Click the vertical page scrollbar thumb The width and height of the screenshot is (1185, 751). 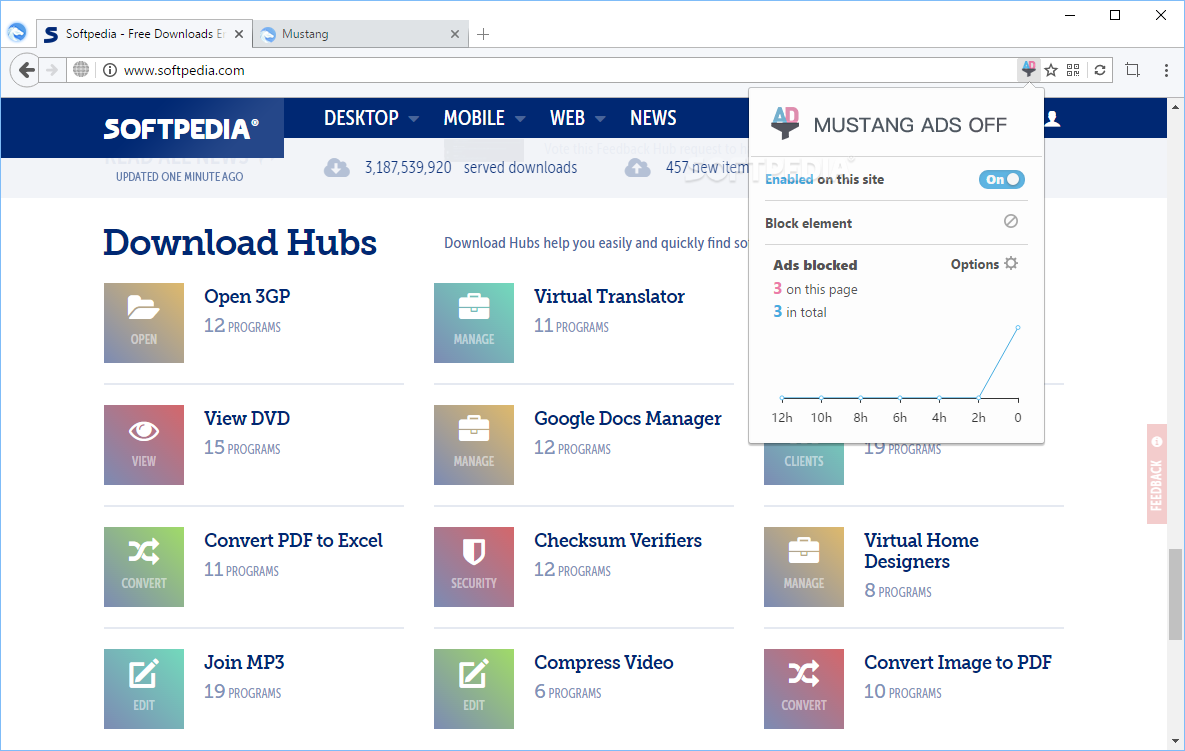point(1175,594)
